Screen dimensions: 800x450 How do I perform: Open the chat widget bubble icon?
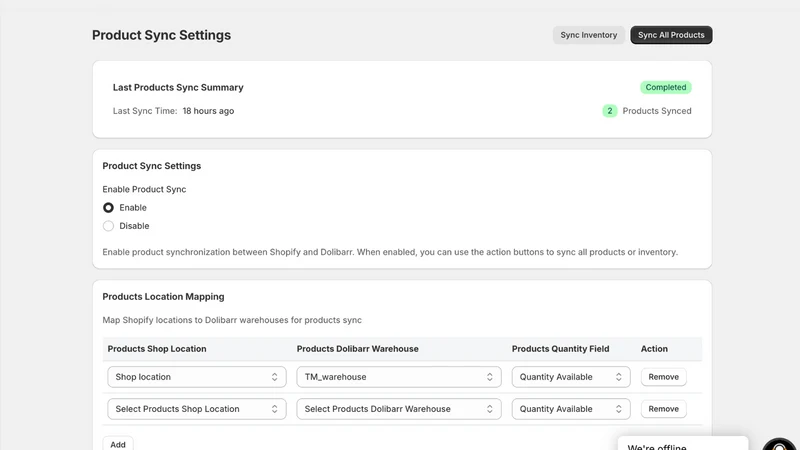point(780,445)
